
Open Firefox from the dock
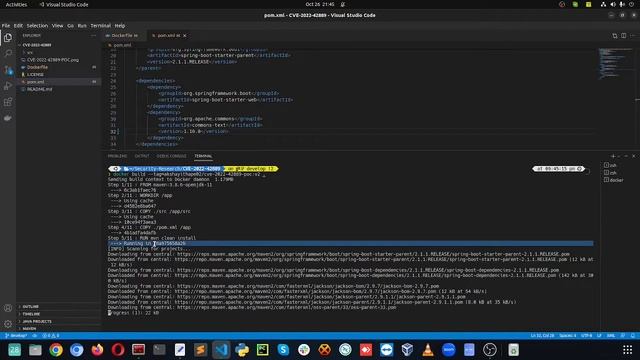(x=97, y=350)
